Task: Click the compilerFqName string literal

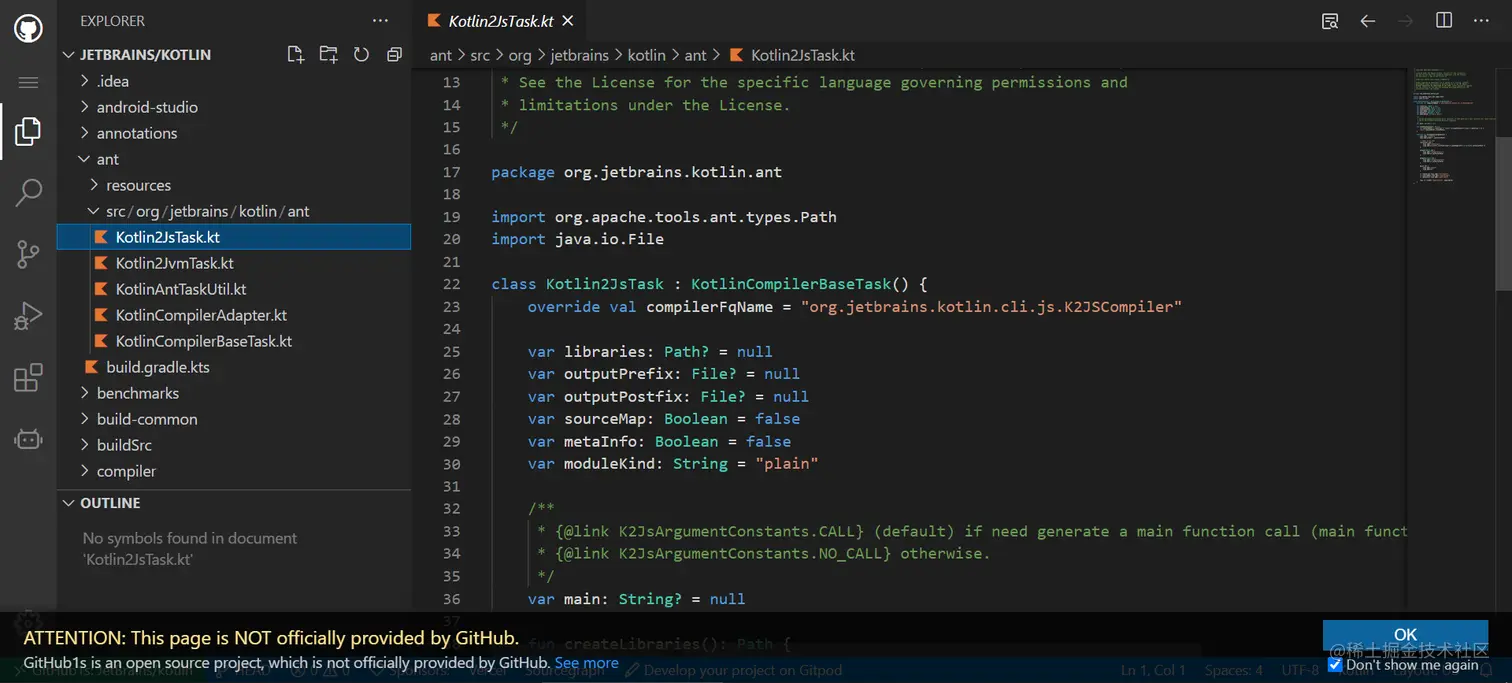Action: (991, 306)
